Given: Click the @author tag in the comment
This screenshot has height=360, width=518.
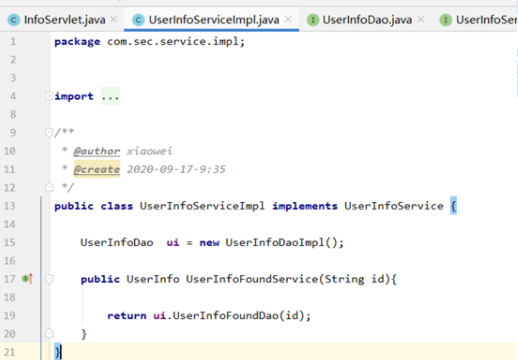Looking at the screenshot, I should [97, 151].
